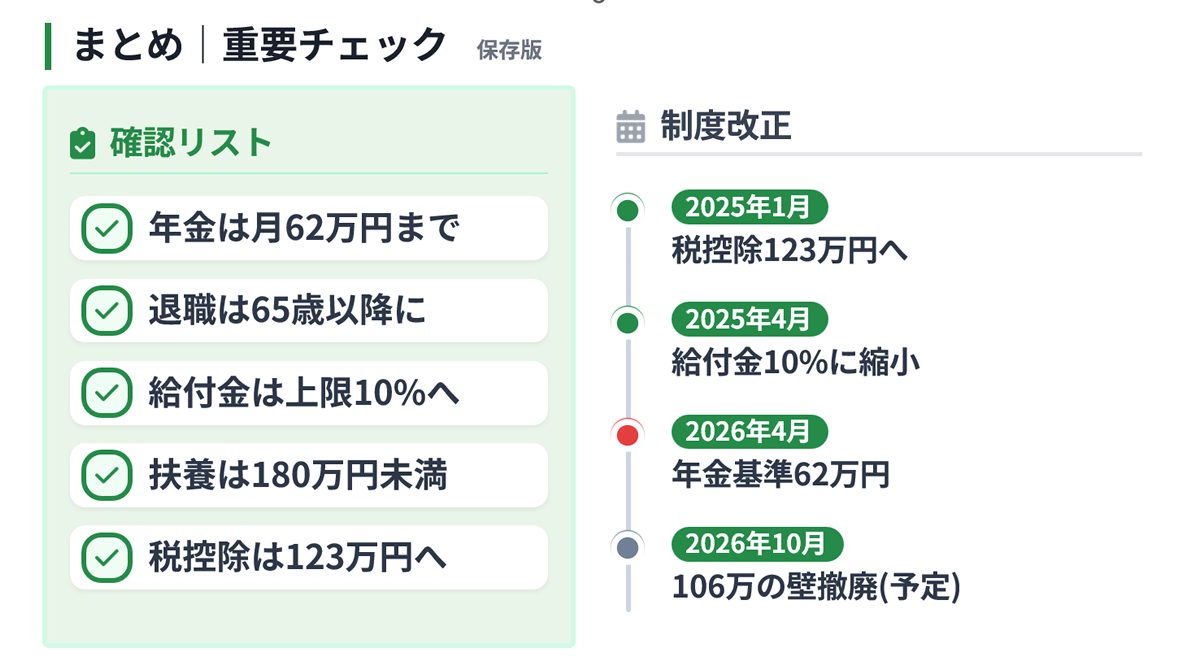
Task: Click the red 2026年4月 timeline dot
Action: pyautogui.click(x=628, y=434)
